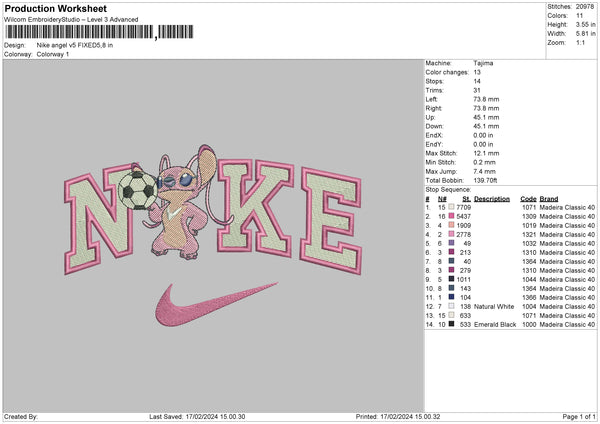Click the Total Bobbin value '139.70ft'
The image size is (600, 424).
pos(485,180)
